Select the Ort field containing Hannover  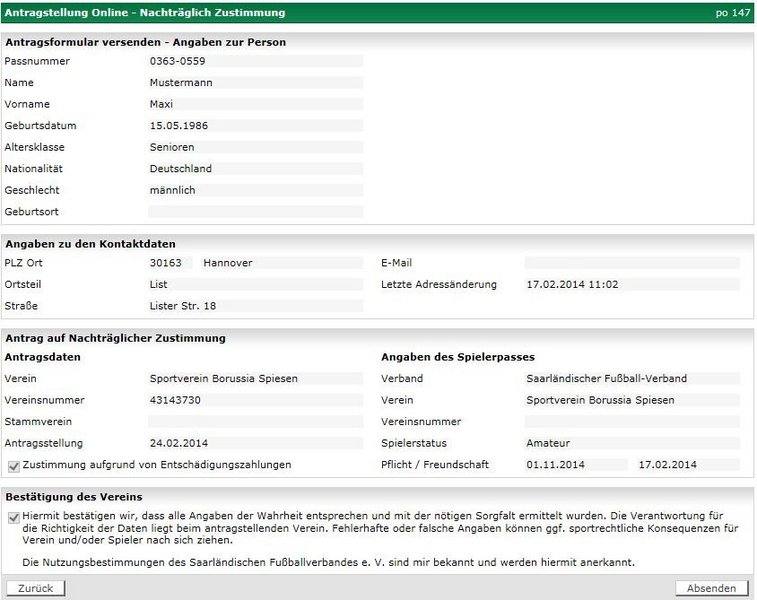point(281,263)
